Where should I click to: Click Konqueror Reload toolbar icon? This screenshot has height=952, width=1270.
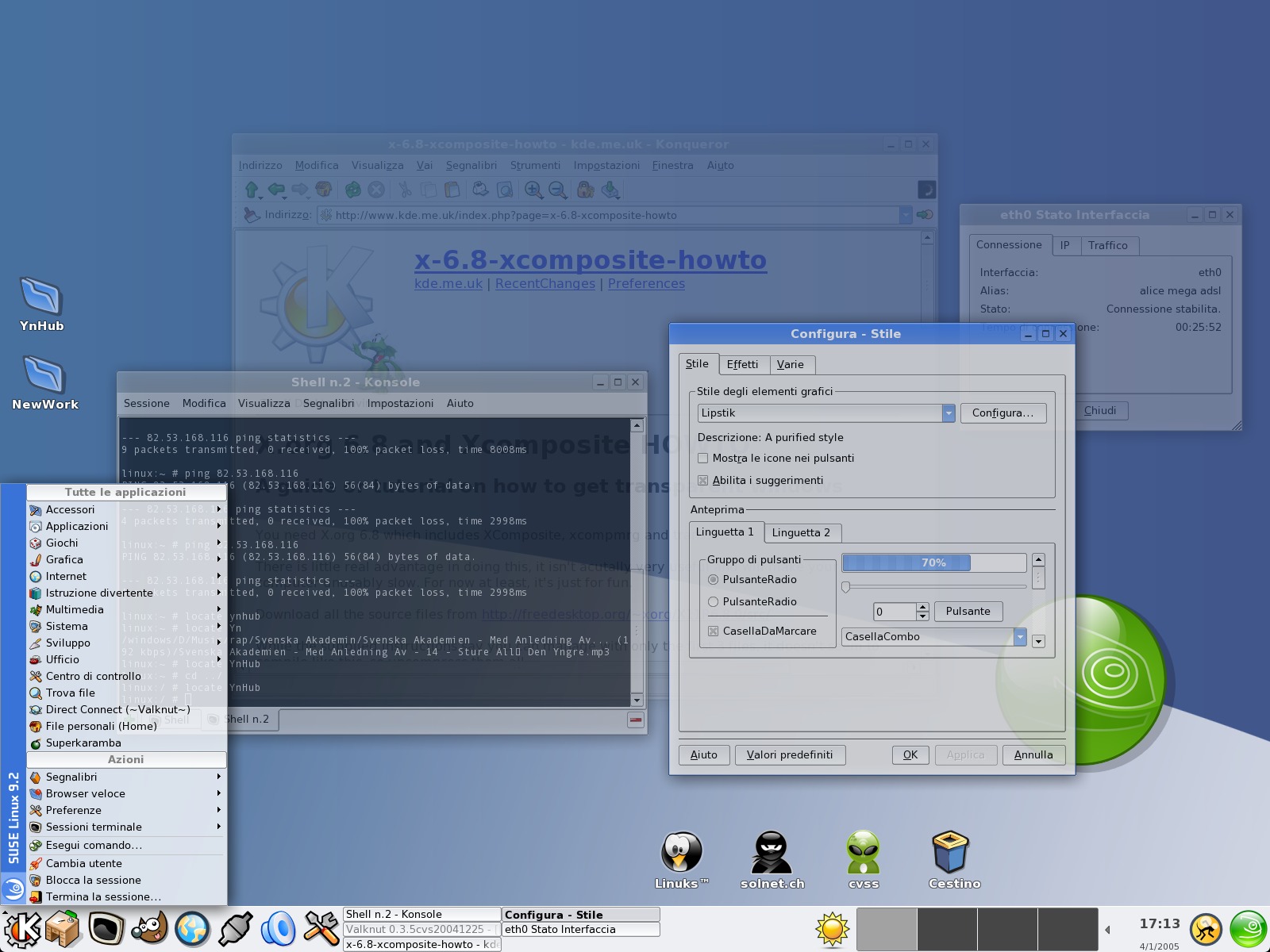(x=353, y=190)
